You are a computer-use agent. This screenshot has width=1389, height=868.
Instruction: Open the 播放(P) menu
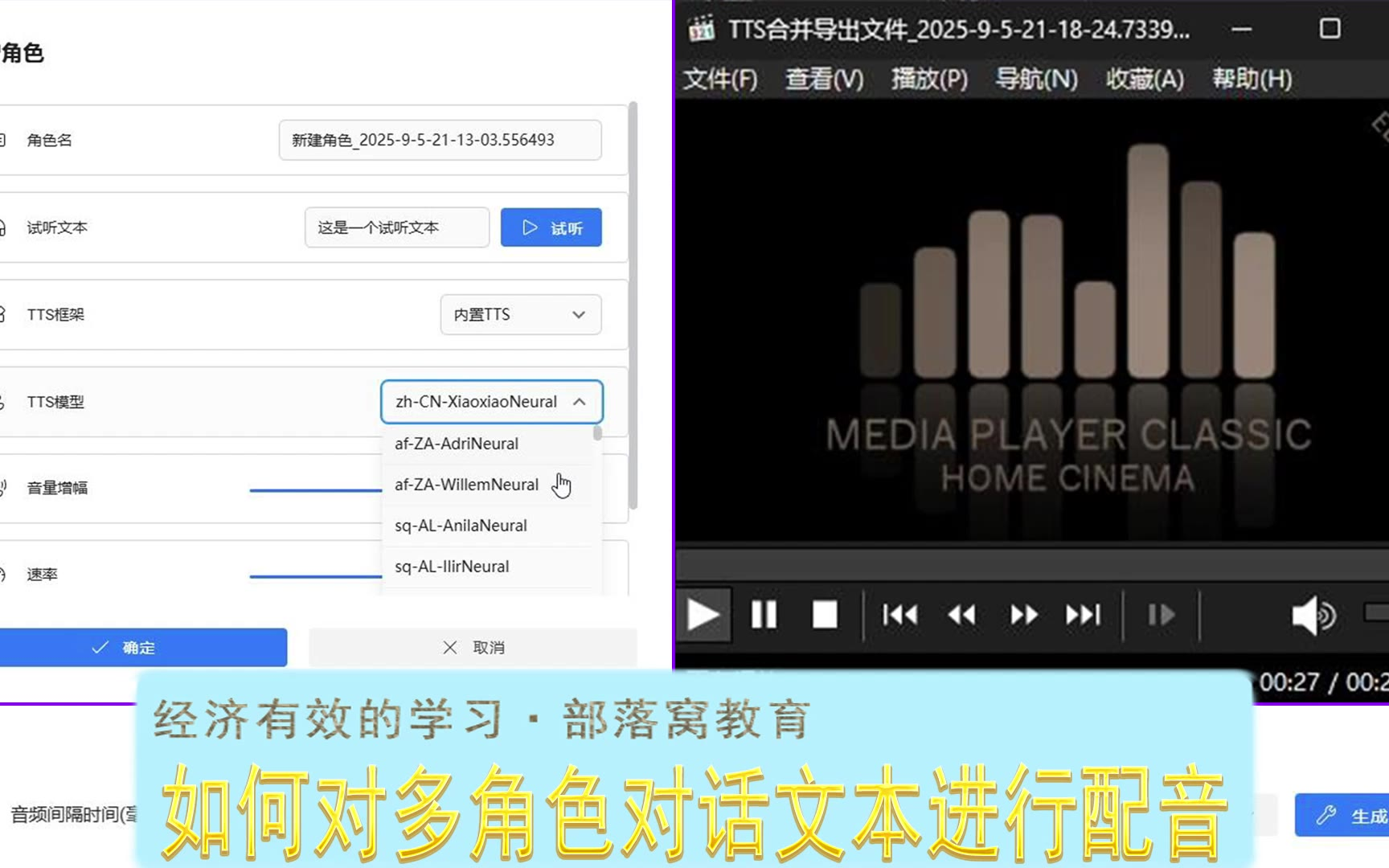(x=929, y=79)
